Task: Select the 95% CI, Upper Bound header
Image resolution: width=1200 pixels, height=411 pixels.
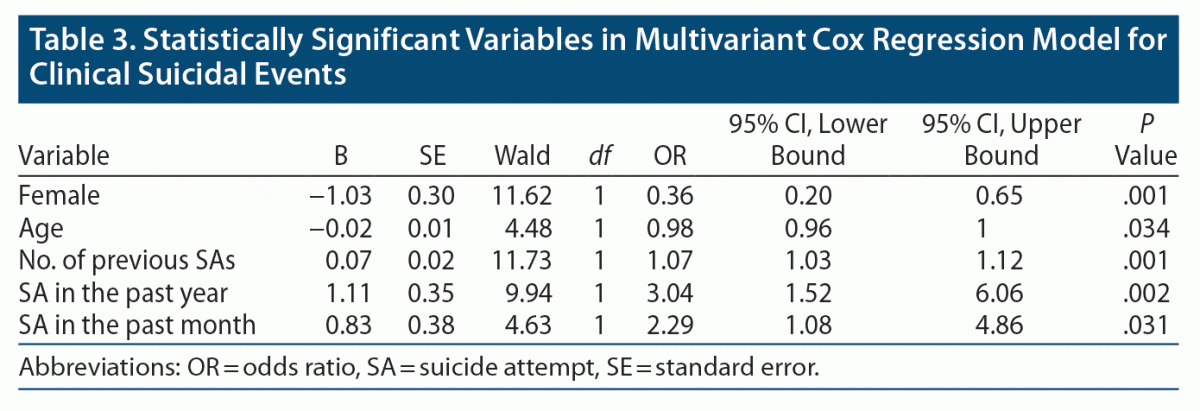Action: click(x=989, y=141)
